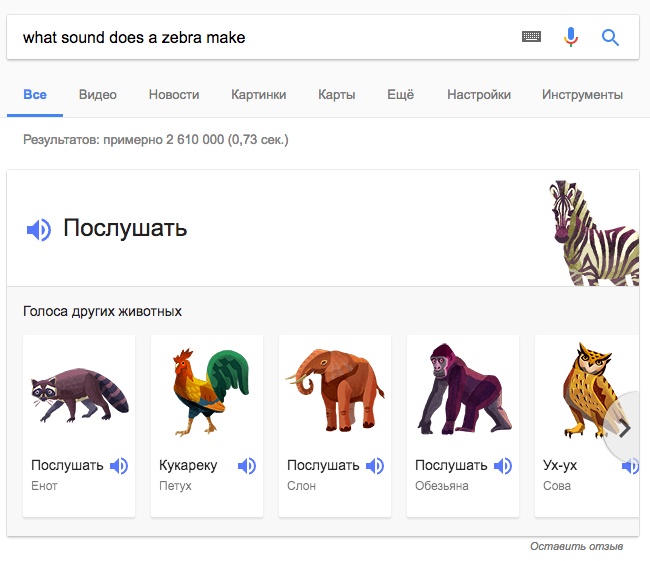Click the microphone voice search icon
The height and width of the screenshot is (561, 650).
point(571,37)
